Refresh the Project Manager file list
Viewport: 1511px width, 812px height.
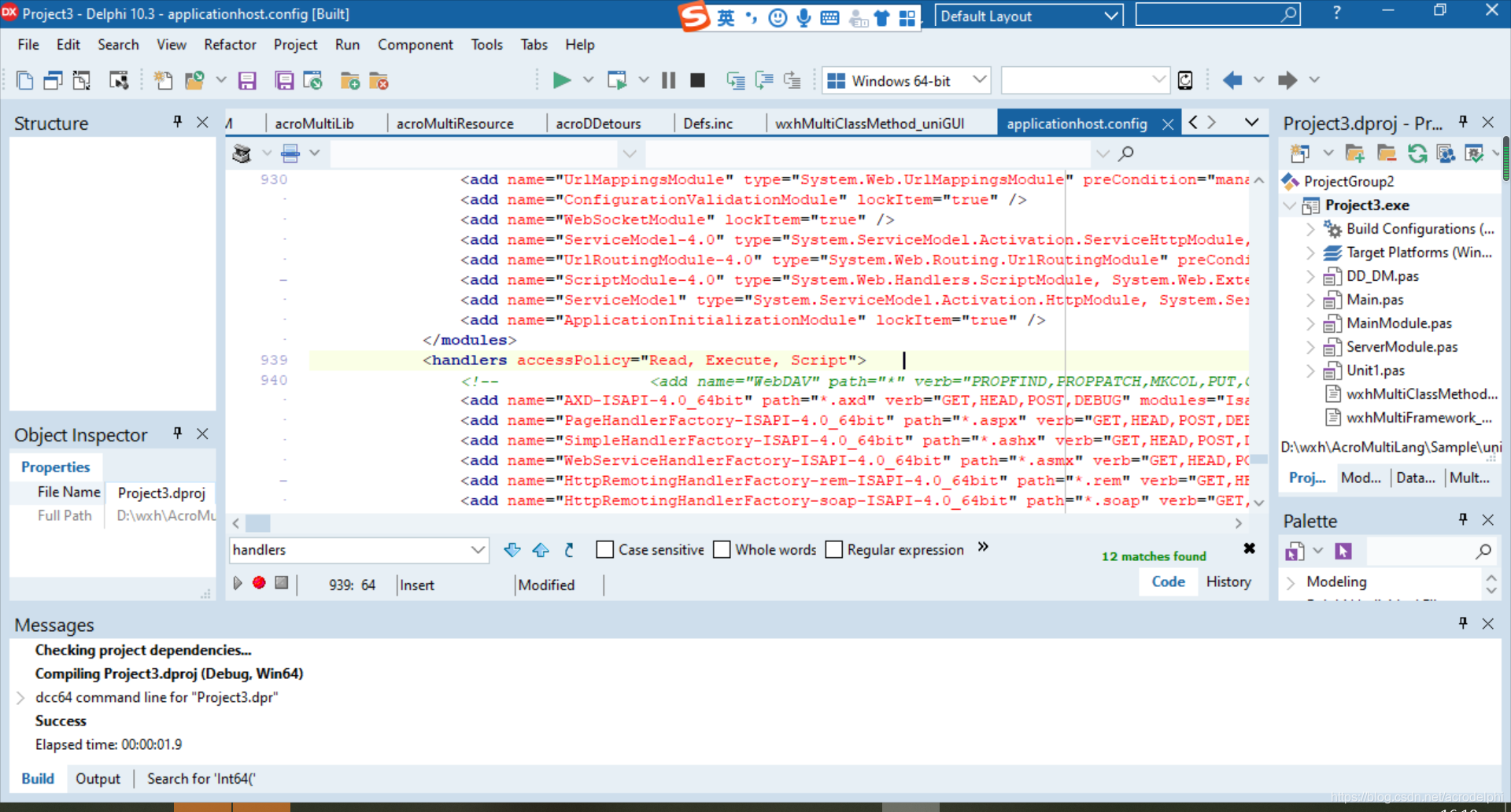(x=1418, y=153)
